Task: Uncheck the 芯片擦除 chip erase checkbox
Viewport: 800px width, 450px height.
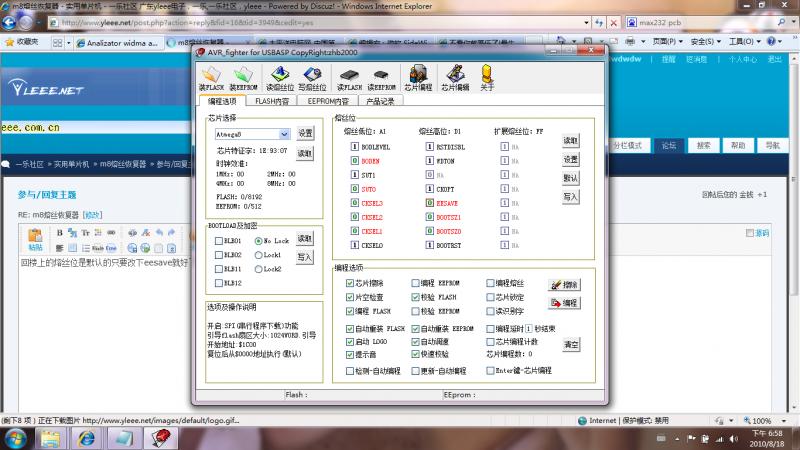Action: 338,284
